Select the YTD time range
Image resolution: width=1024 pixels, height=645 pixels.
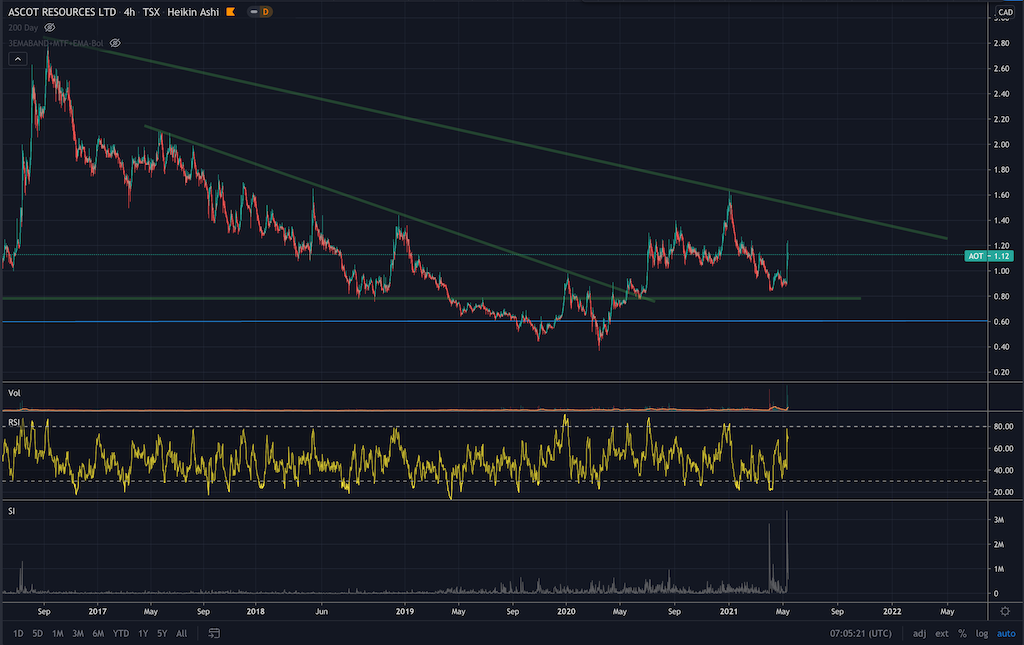120,633
